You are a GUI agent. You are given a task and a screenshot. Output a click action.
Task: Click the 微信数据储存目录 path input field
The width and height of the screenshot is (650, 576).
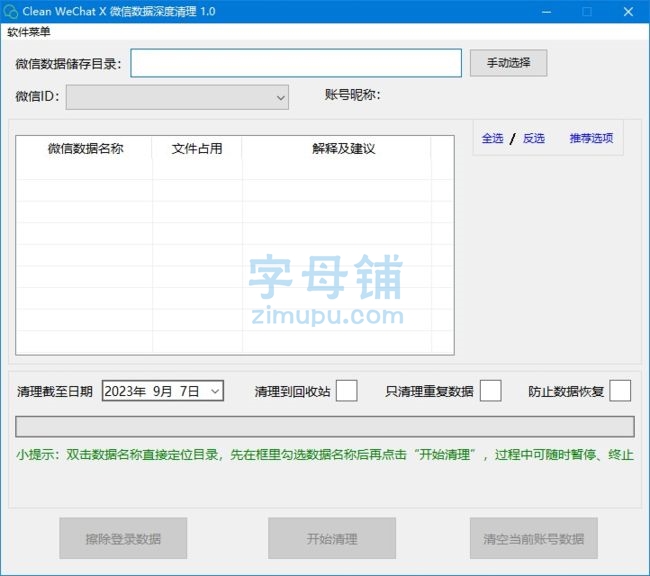tap(296, 63)
